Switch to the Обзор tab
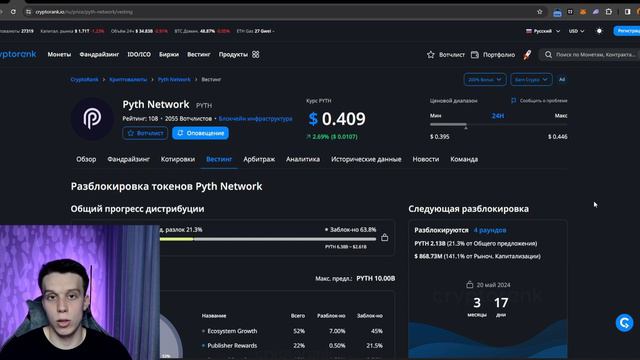 tap(86, 159)
